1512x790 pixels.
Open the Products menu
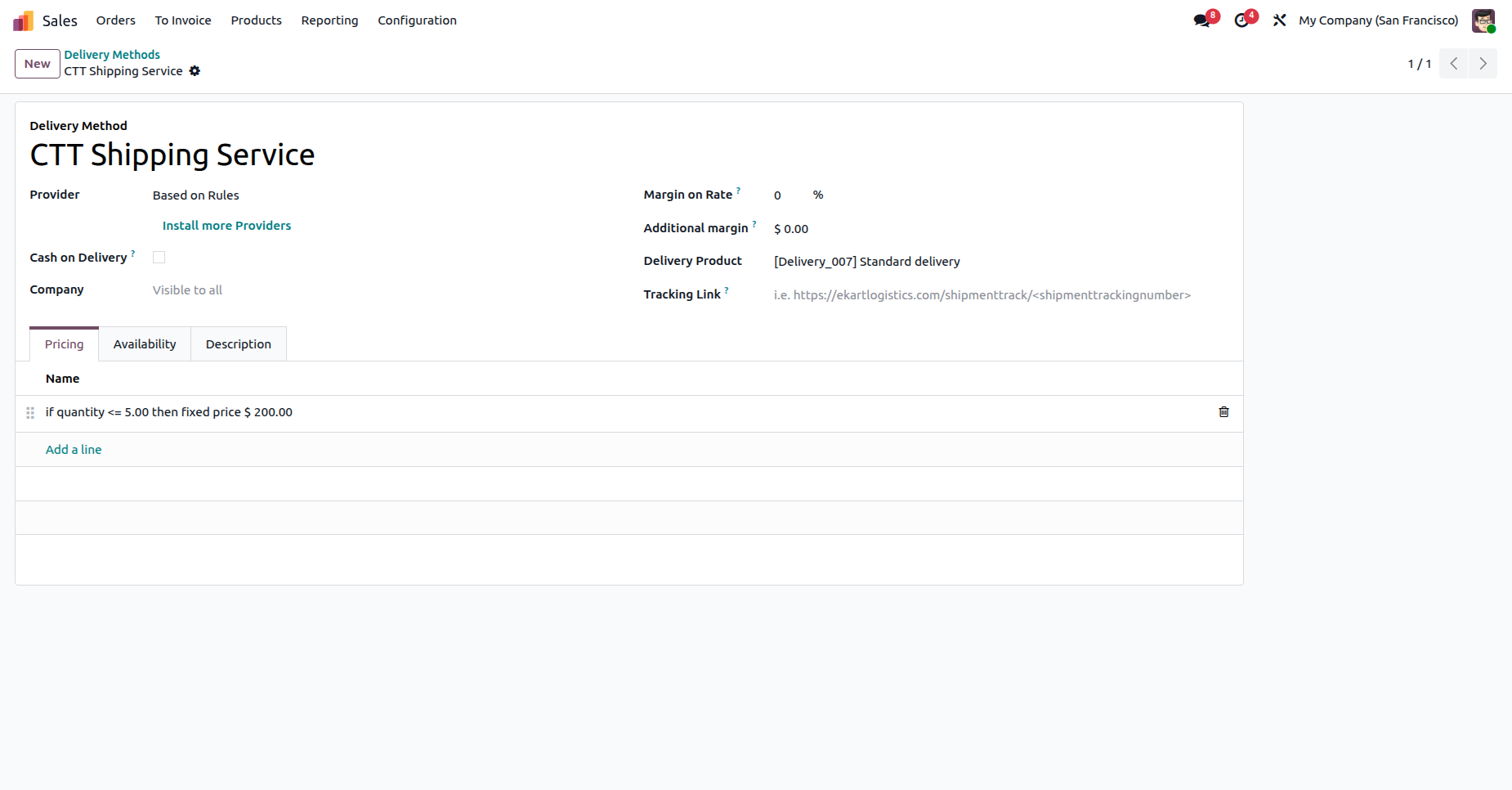click(257, 20)
